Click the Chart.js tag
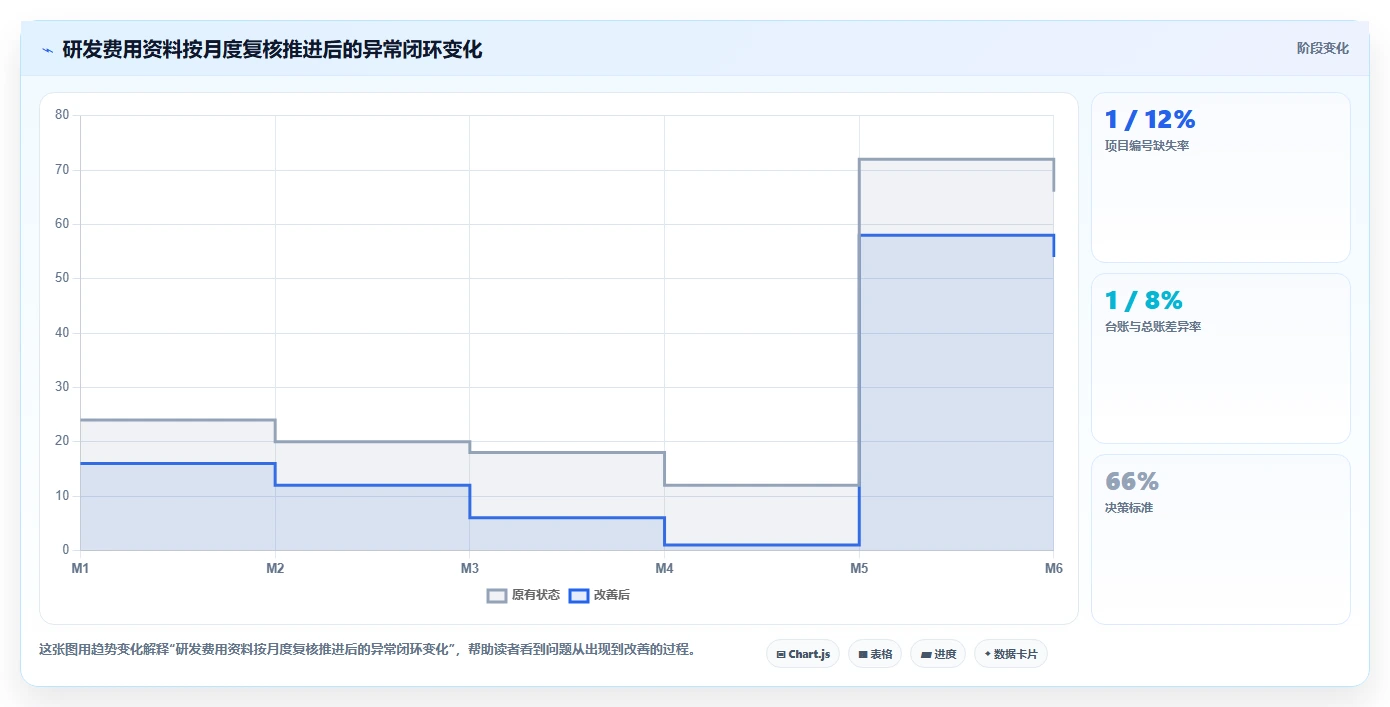The image size is (1390, 707). 803,654
